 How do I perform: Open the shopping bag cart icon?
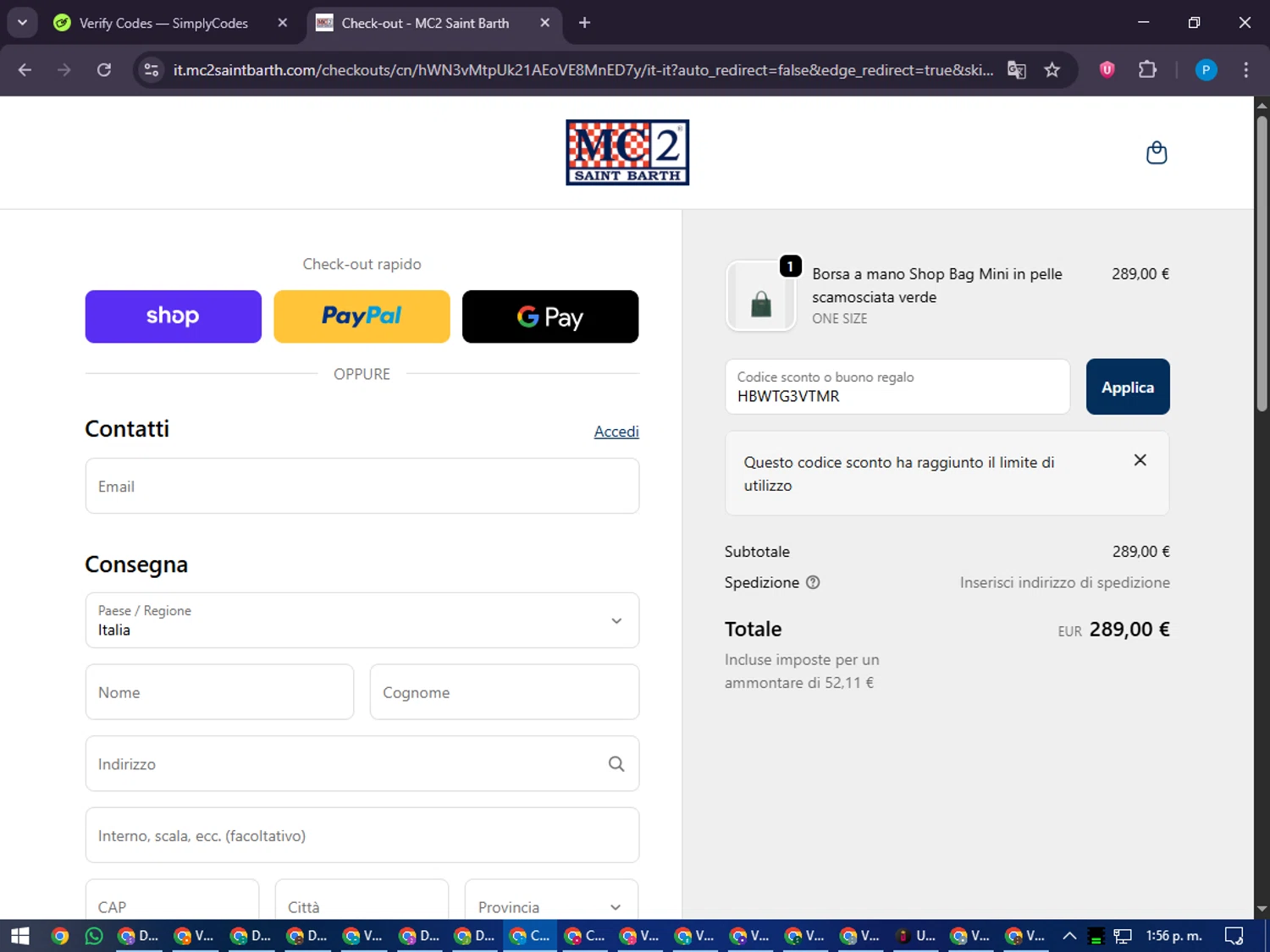click(x=1157, y=153)
